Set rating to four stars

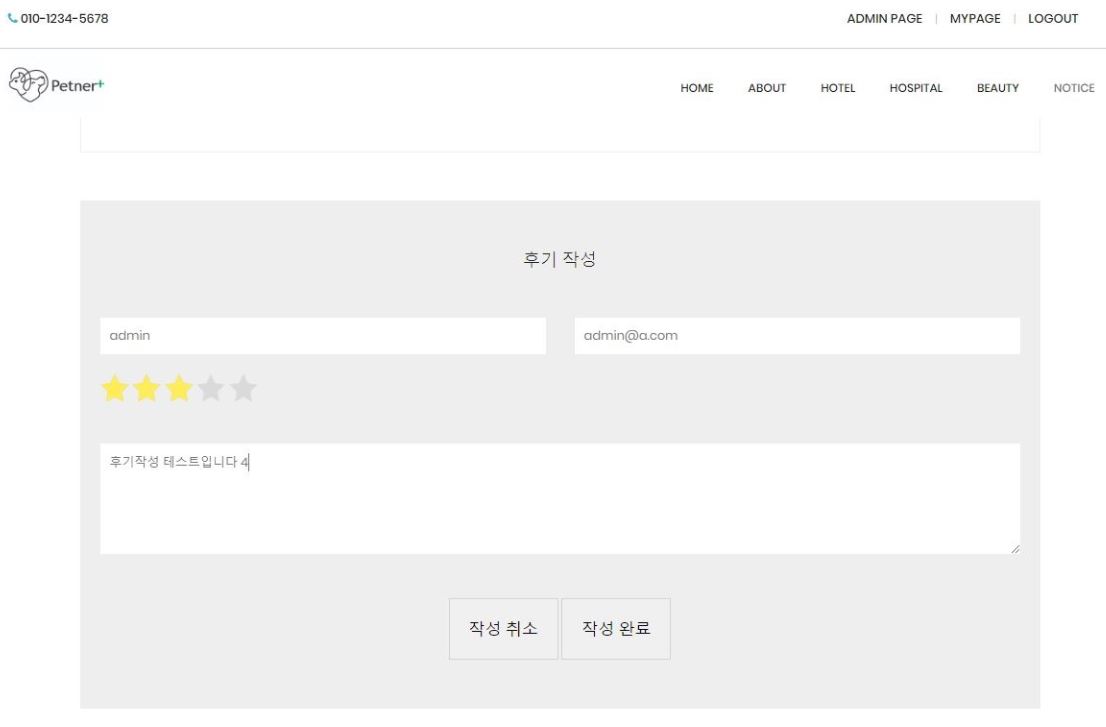[211, 389]
